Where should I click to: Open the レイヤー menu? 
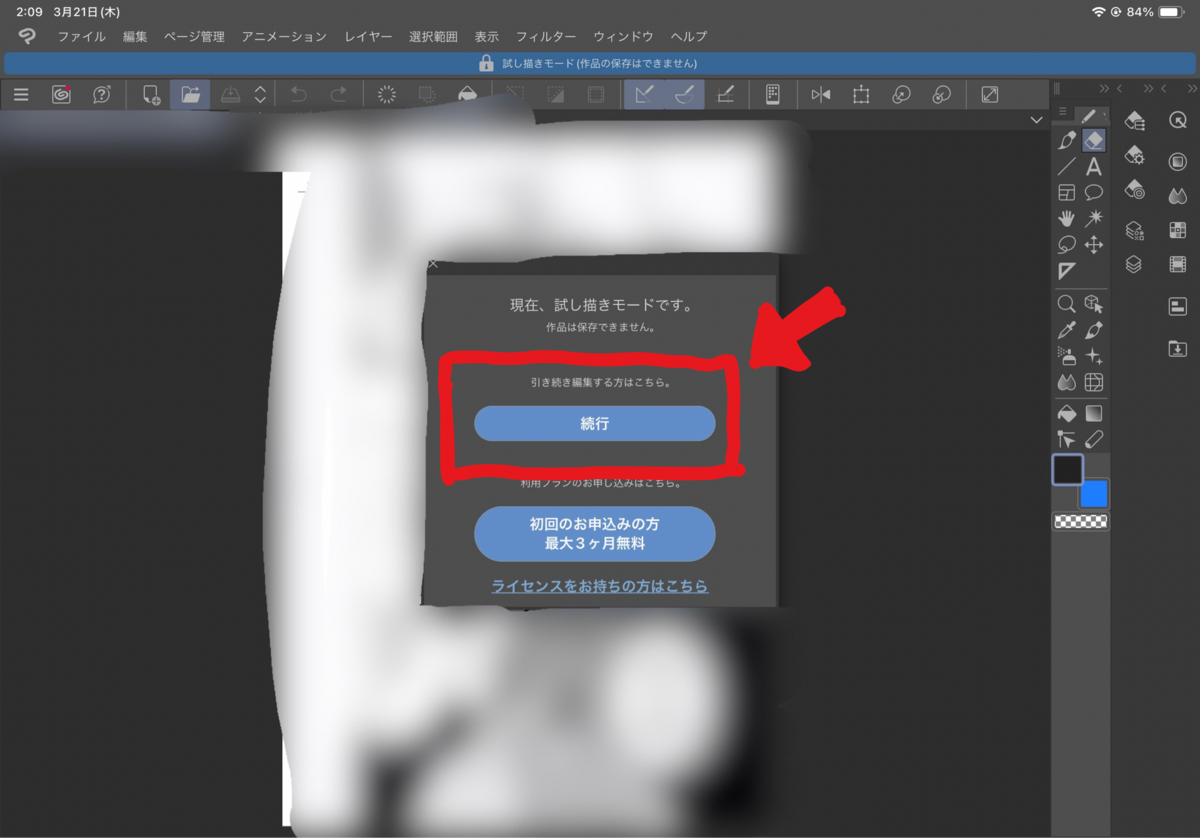click(368, 36)
